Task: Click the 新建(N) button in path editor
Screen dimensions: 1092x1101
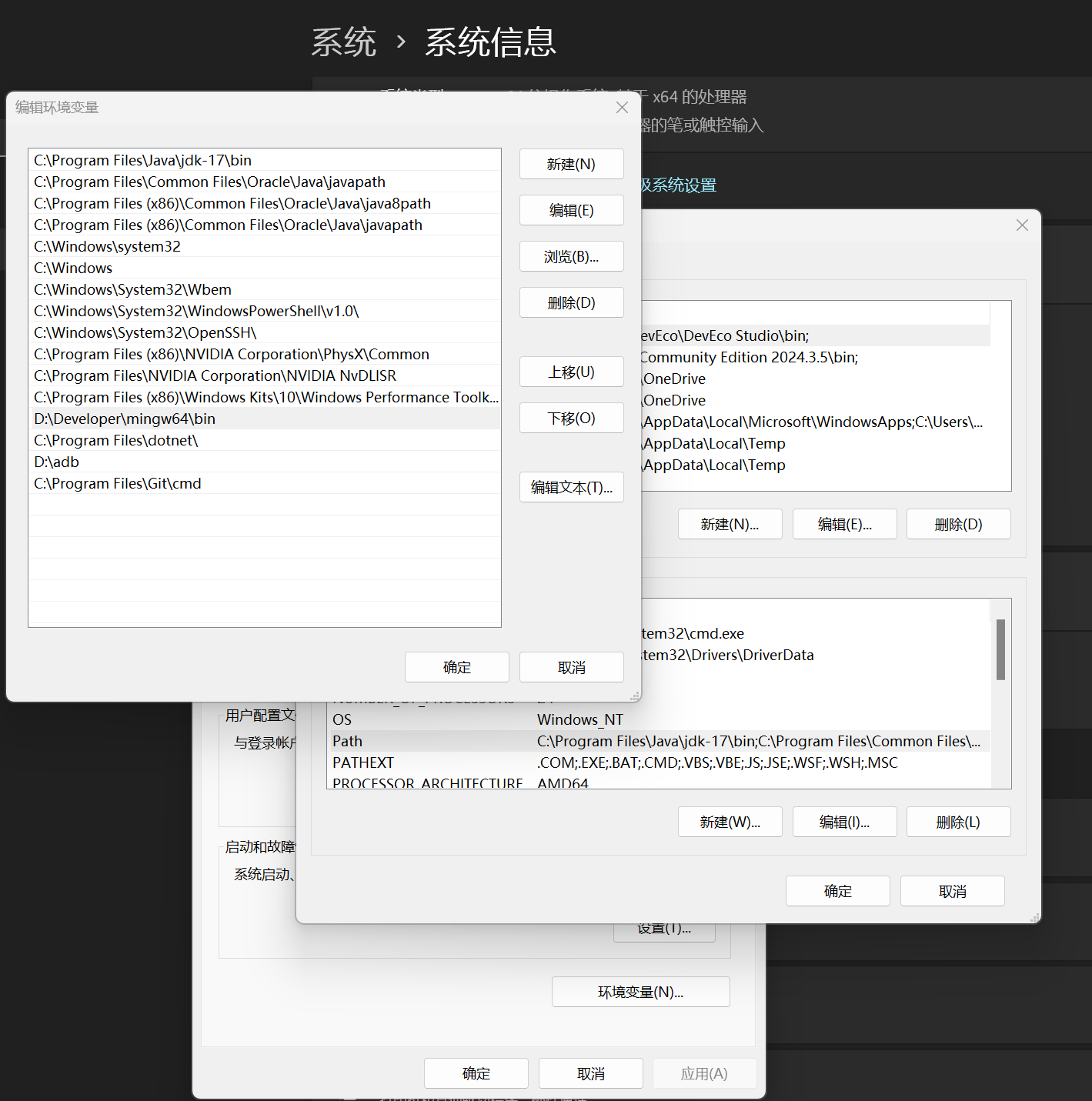Action: (571, 164)
